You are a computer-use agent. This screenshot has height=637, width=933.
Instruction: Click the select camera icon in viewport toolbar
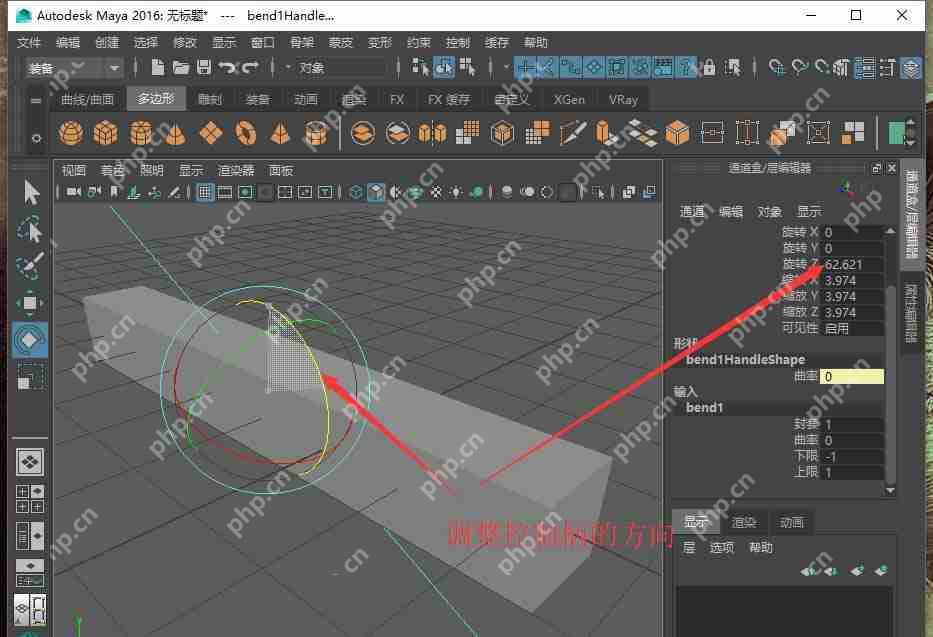(74, 192)
